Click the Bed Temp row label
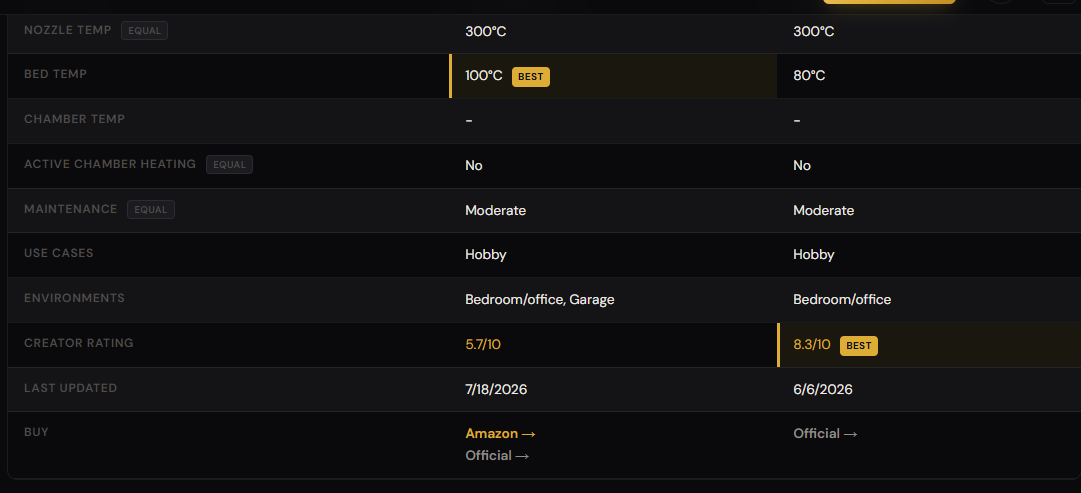This screenshot has height=493, width=1081. point(55,74)
